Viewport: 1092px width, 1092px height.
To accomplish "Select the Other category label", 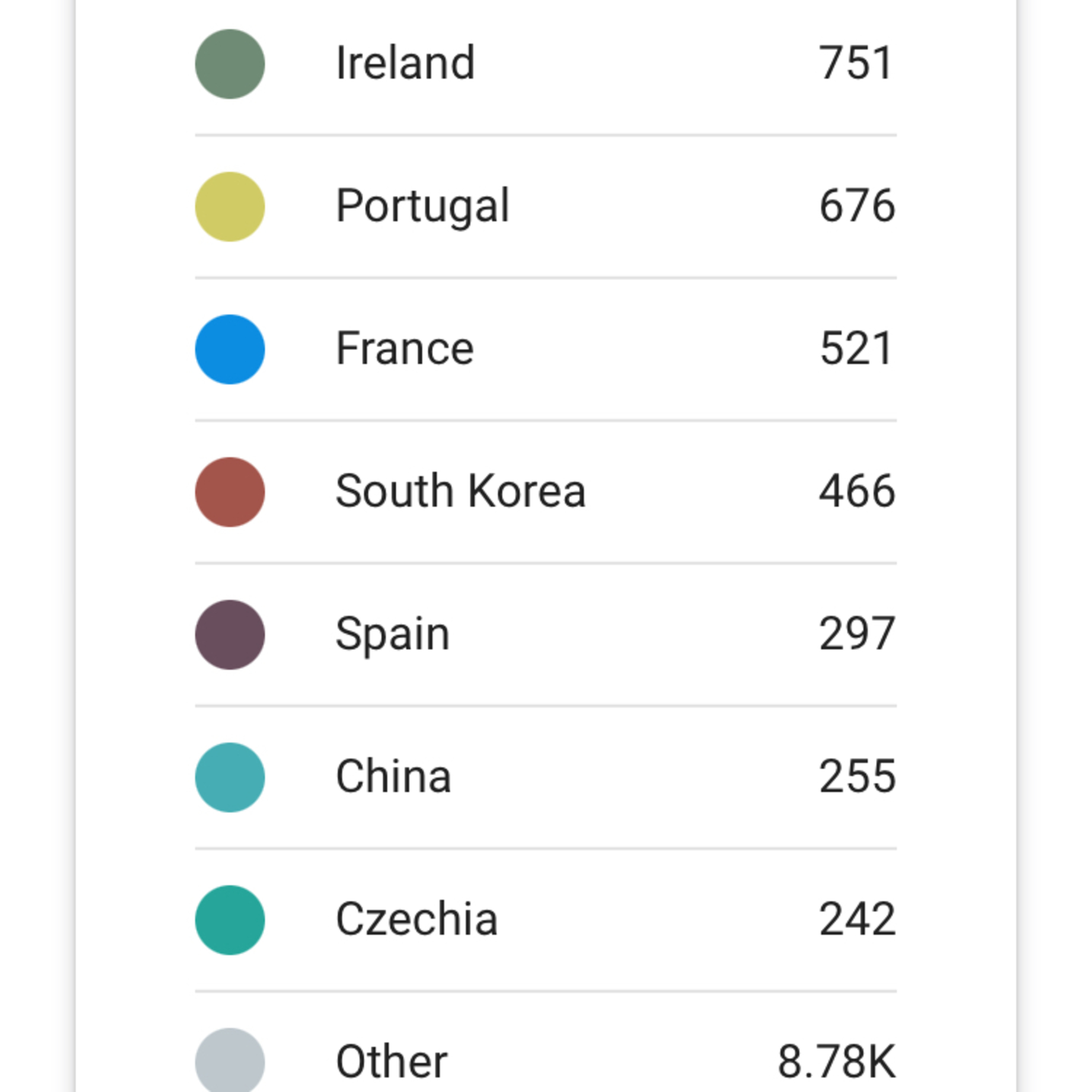I will [x=391, y=1061].
